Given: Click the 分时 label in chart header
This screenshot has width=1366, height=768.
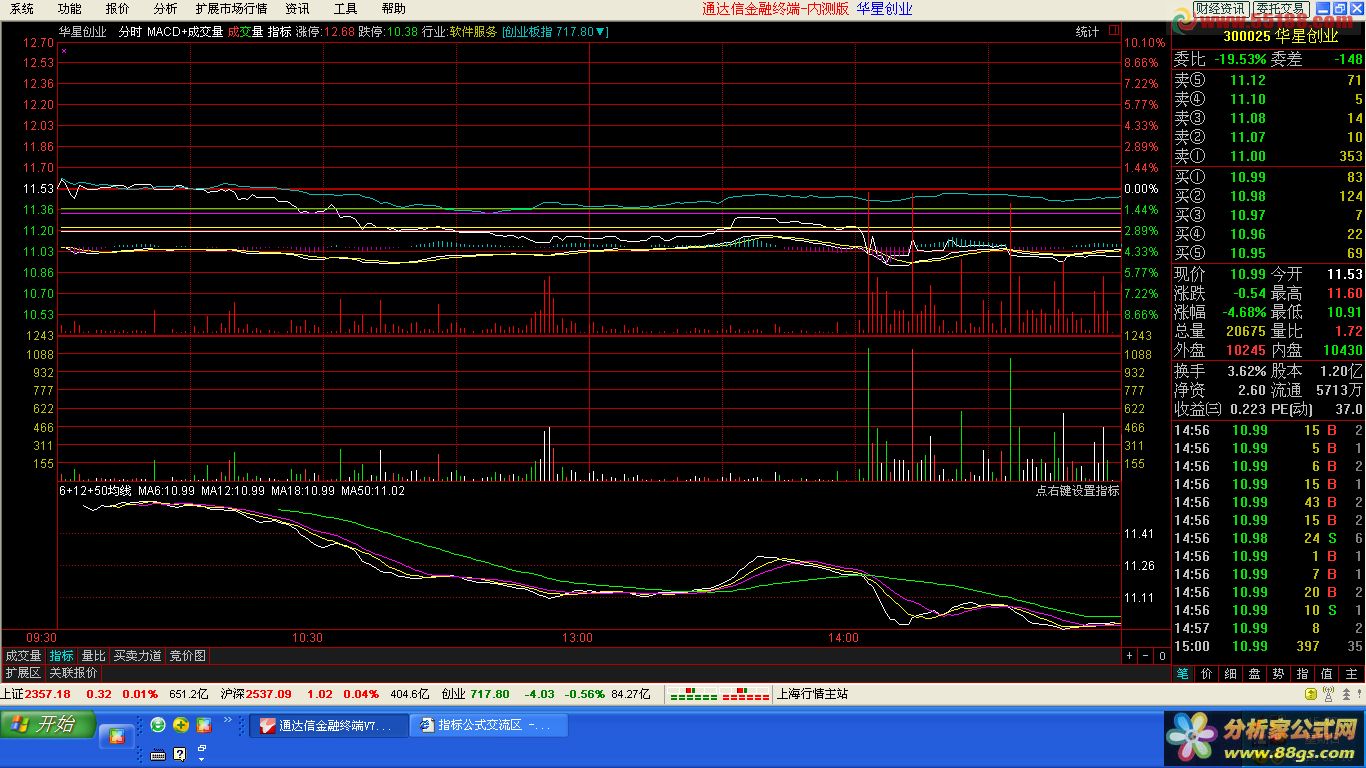Looking at the screenshot, I should (x=130, y=32).
